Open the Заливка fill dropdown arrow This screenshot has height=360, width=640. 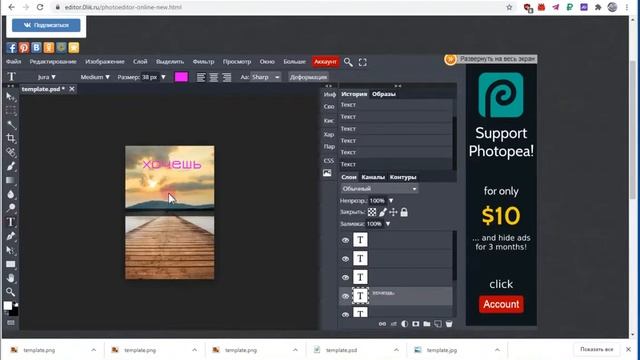tap(388, 224)
